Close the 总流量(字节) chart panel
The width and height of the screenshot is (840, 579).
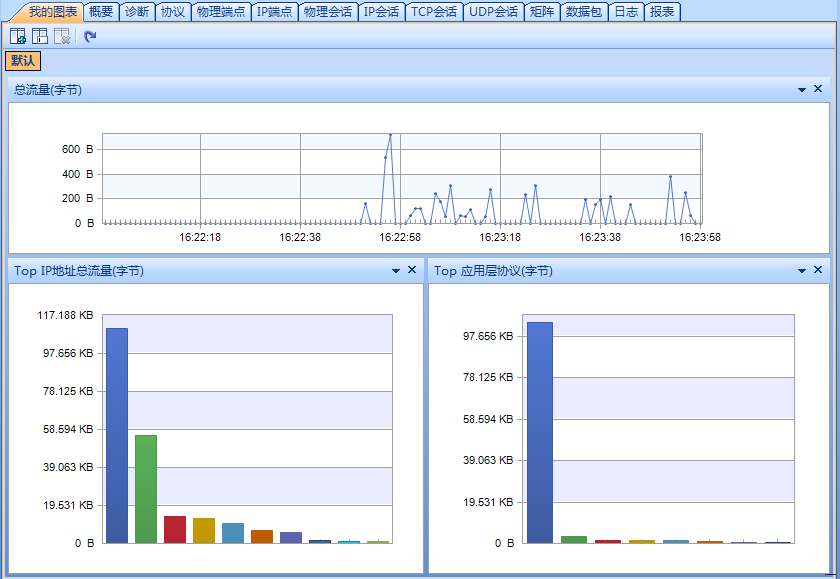tap(818, 89)
